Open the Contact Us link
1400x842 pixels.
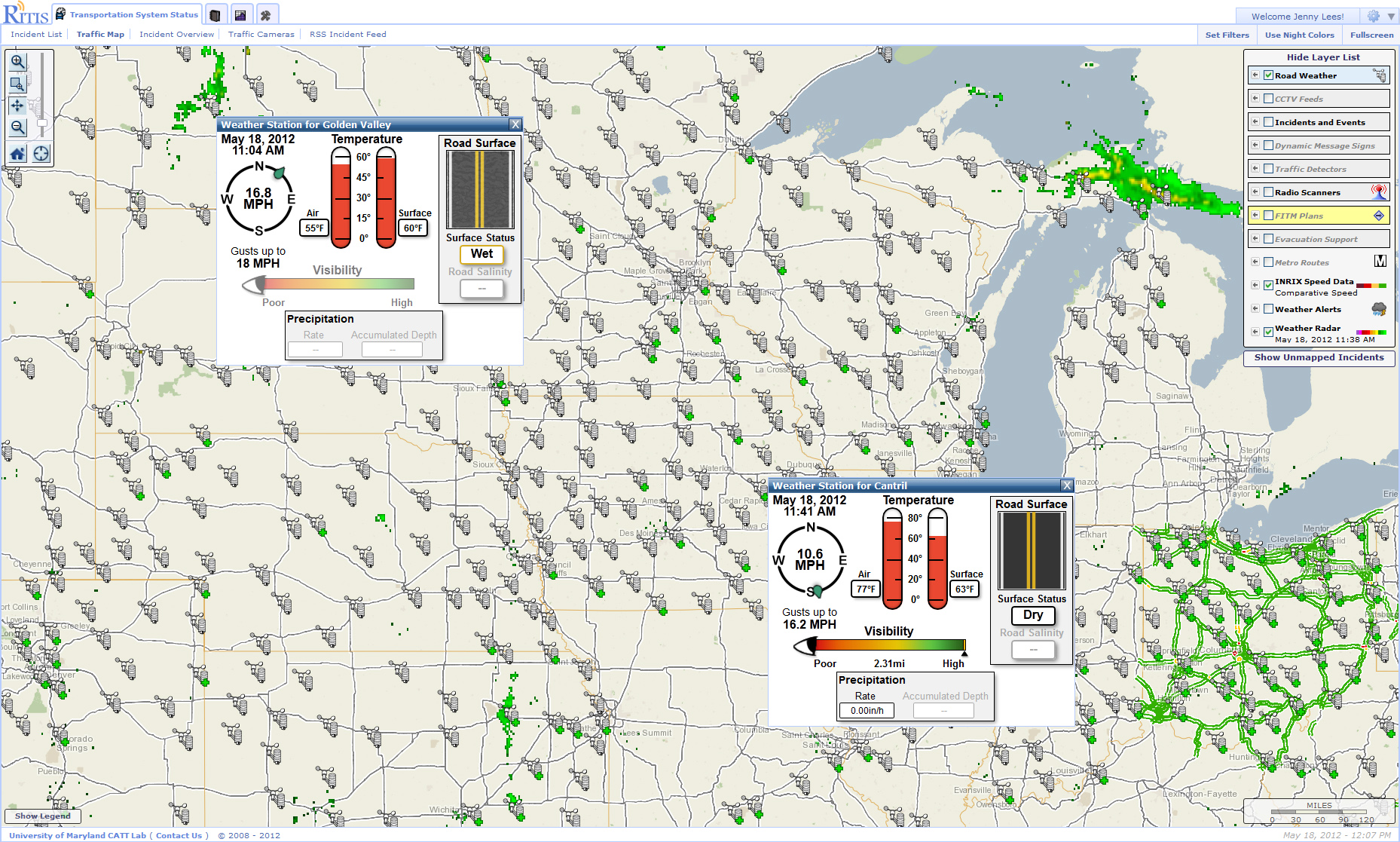[179, 835]
